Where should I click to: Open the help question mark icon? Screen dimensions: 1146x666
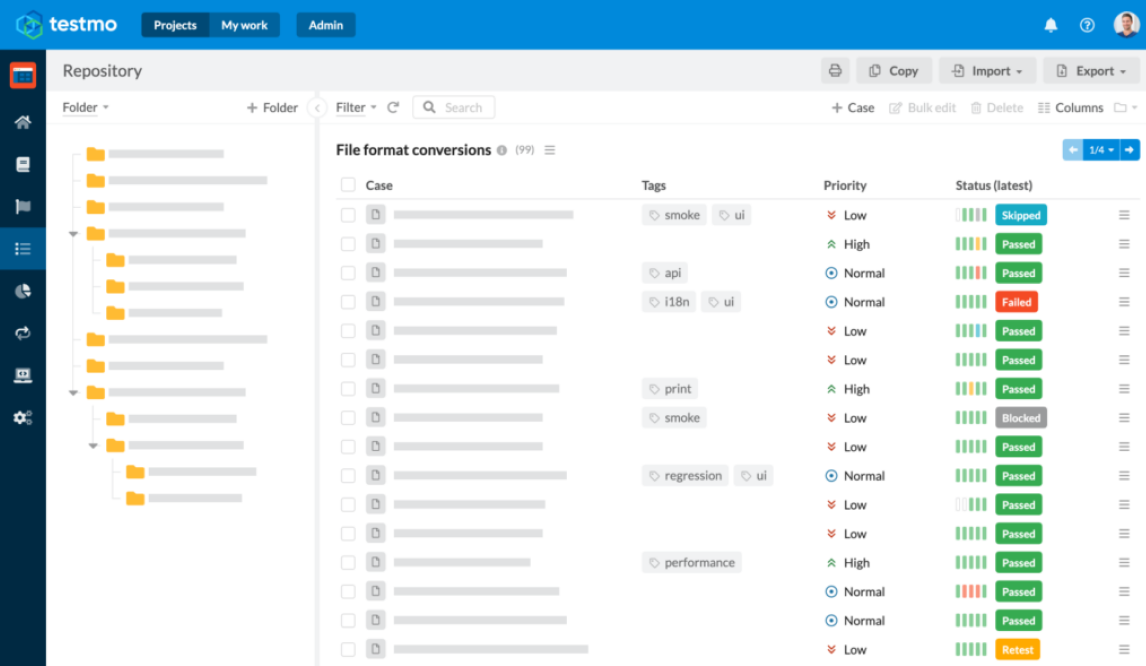coord(1087,25)
